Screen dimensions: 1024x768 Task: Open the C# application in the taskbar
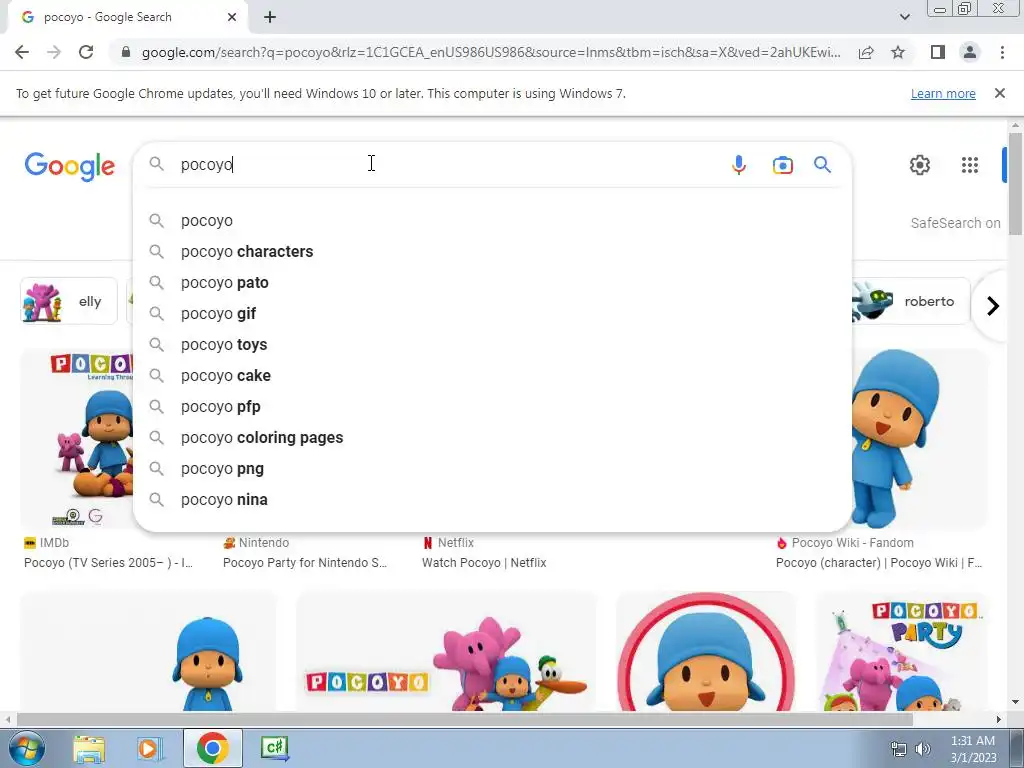274,748
